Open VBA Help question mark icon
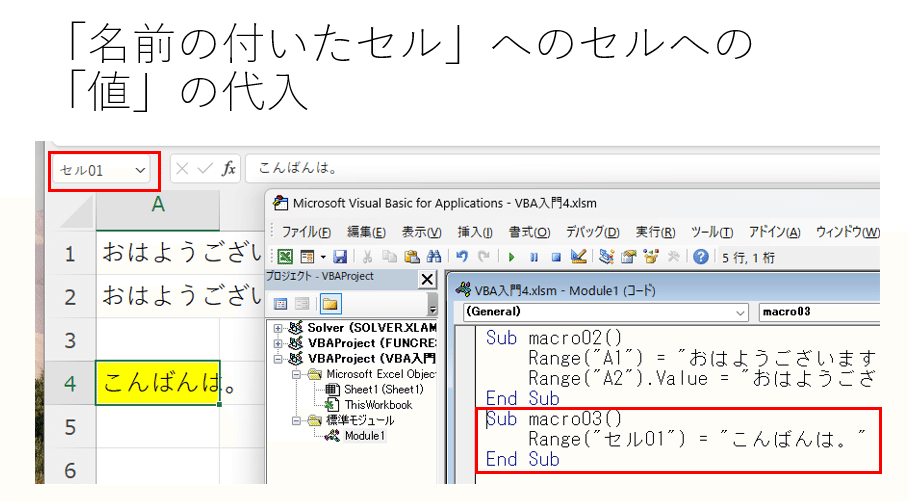This screenshot has height=502, width=909. coord(701,257)
